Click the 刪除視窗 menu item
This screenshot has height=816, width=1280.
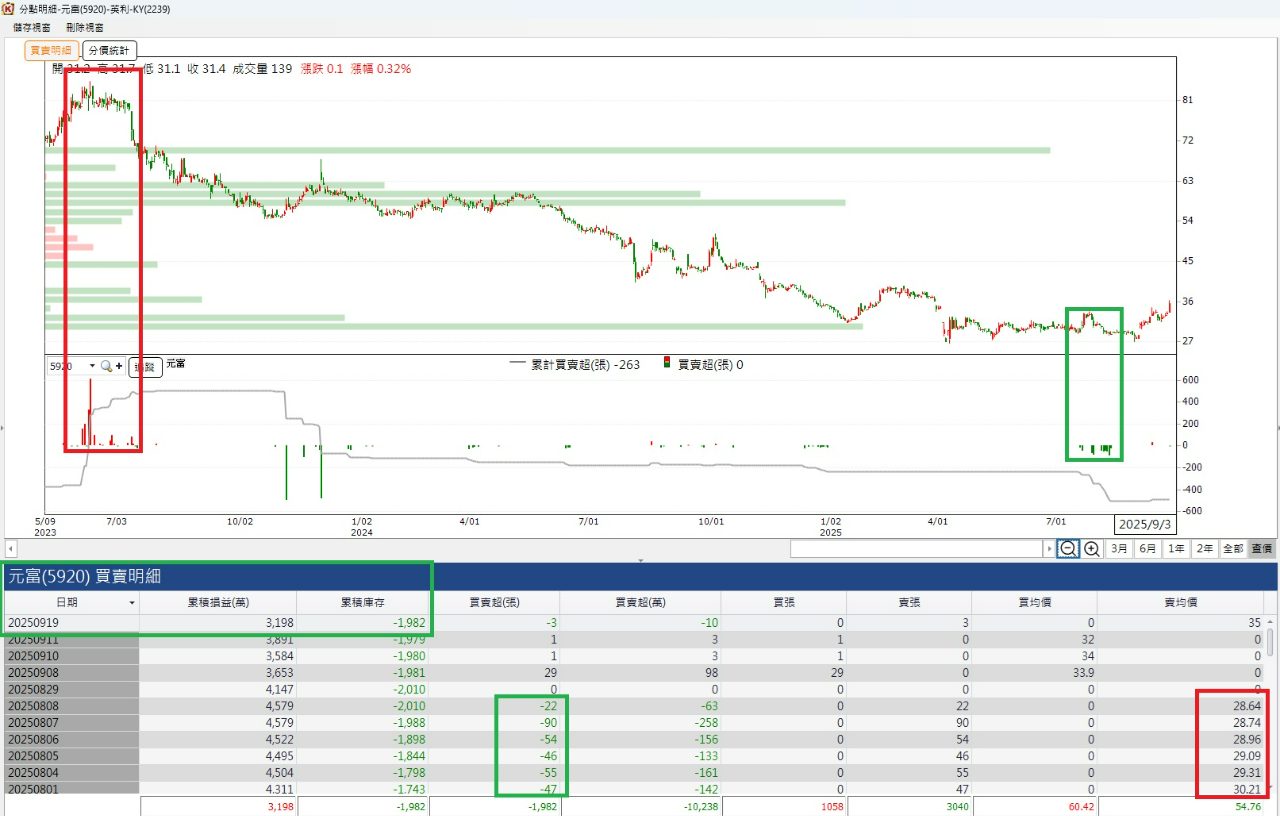tap(85, 28)
